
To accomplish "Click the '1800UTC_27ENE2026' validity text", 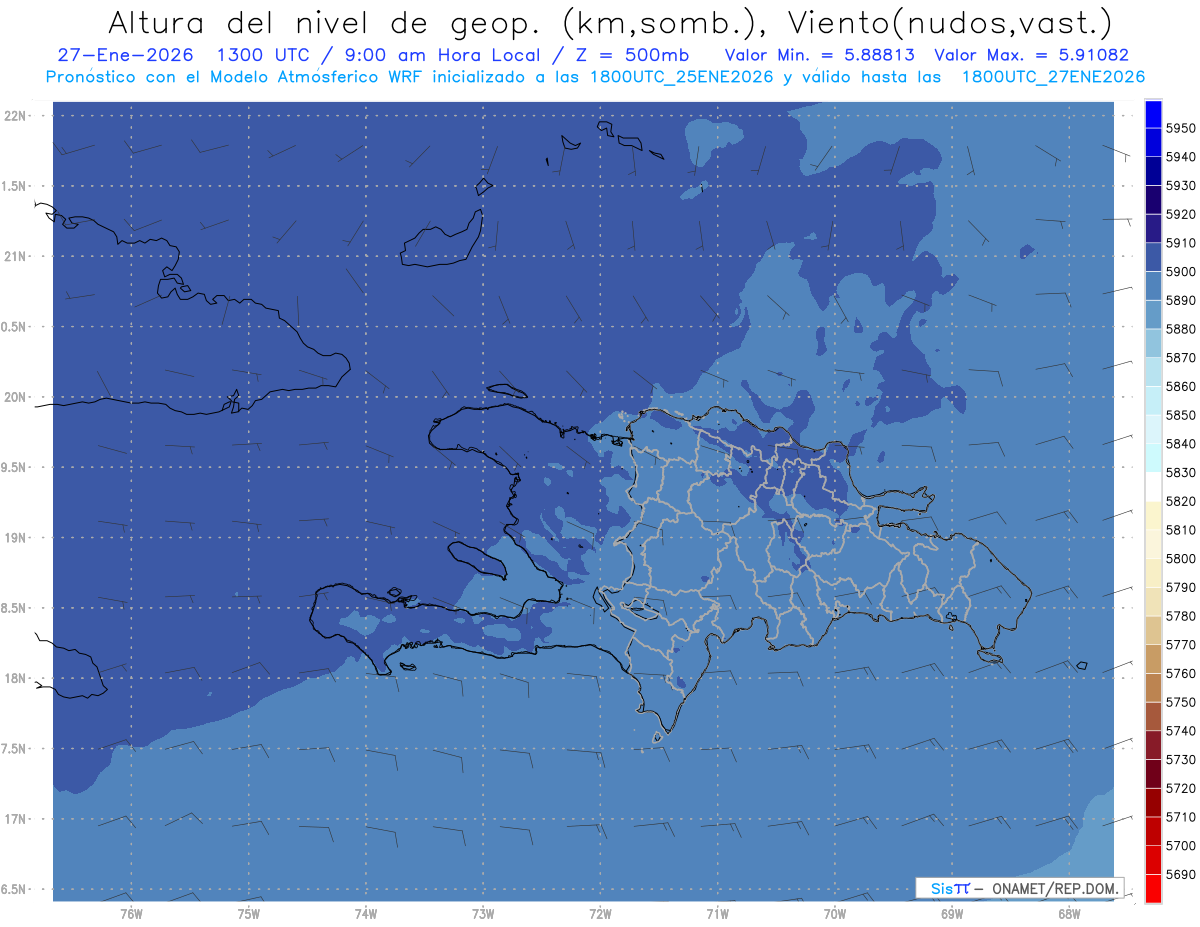I will pos(1052,77).
